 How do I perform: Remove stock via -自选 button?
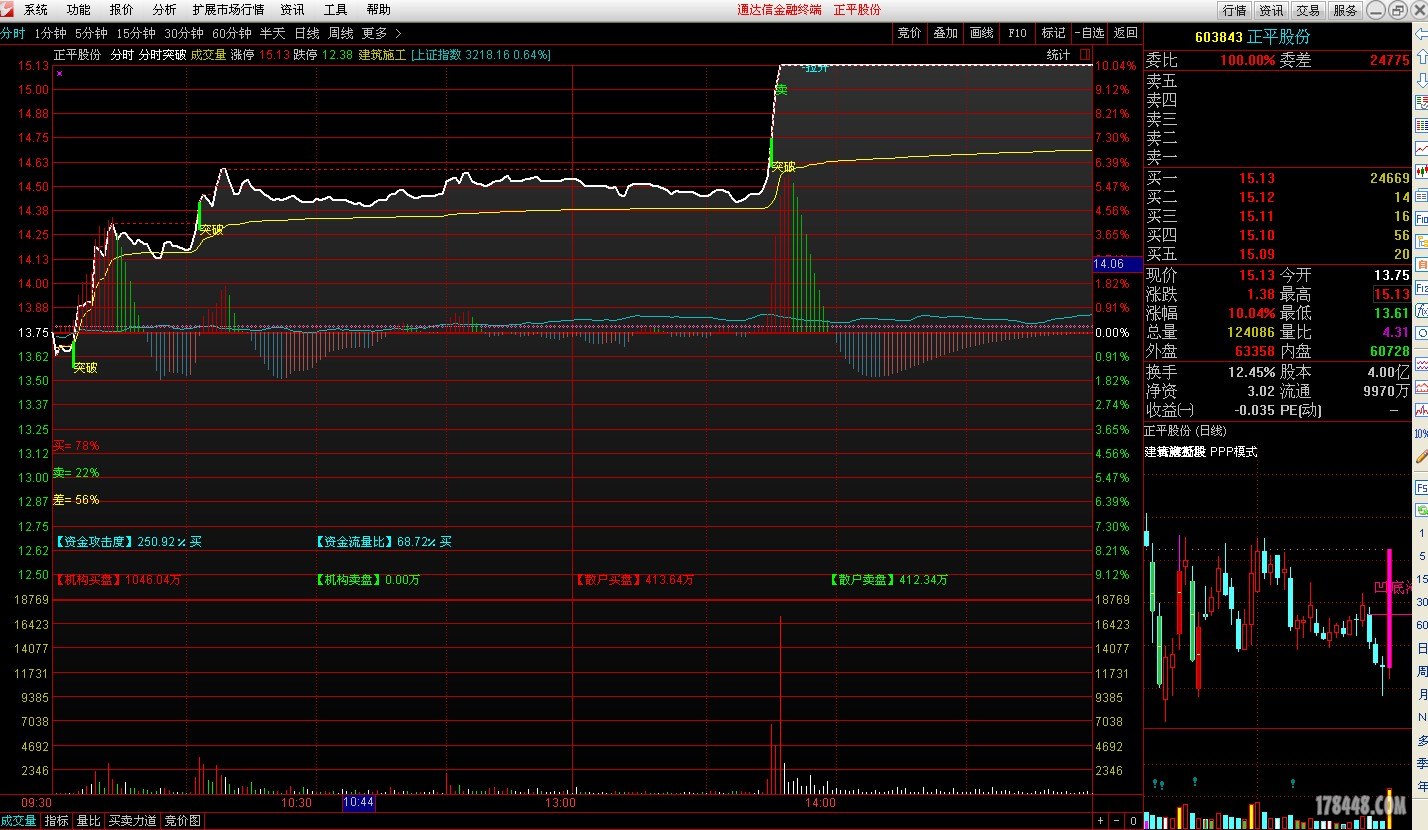pyautogui.click(x=1089, y=32)
